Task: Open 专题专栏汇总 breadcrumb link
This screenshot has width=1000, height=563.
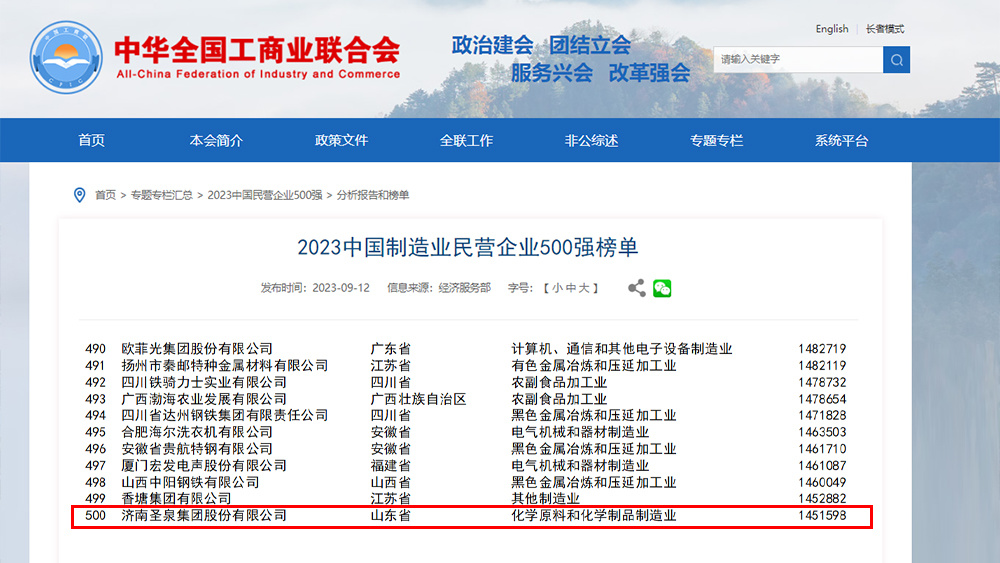Action: click(161, 195)
